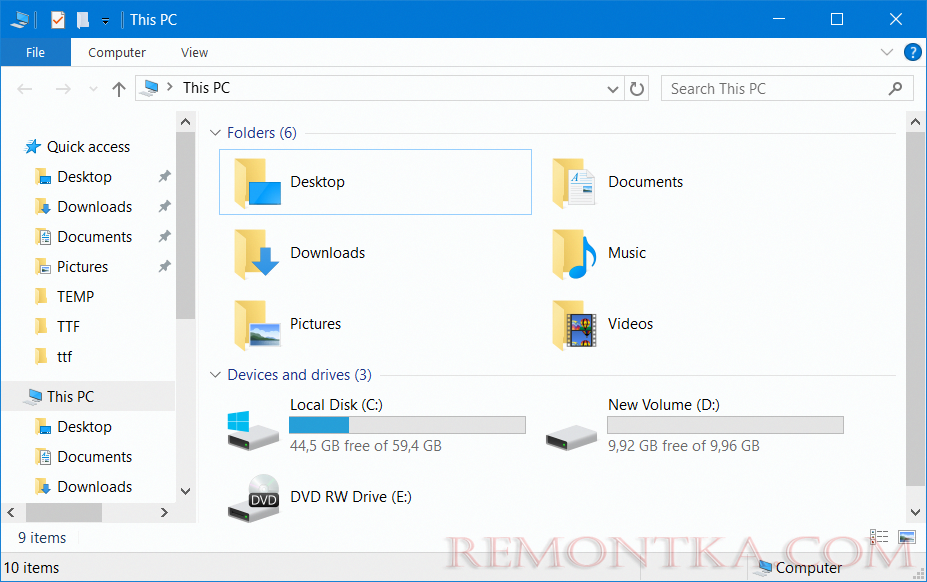Open the Music folder
The height and width of the screenshot is (582, 927).
click(x=599, y=253)
